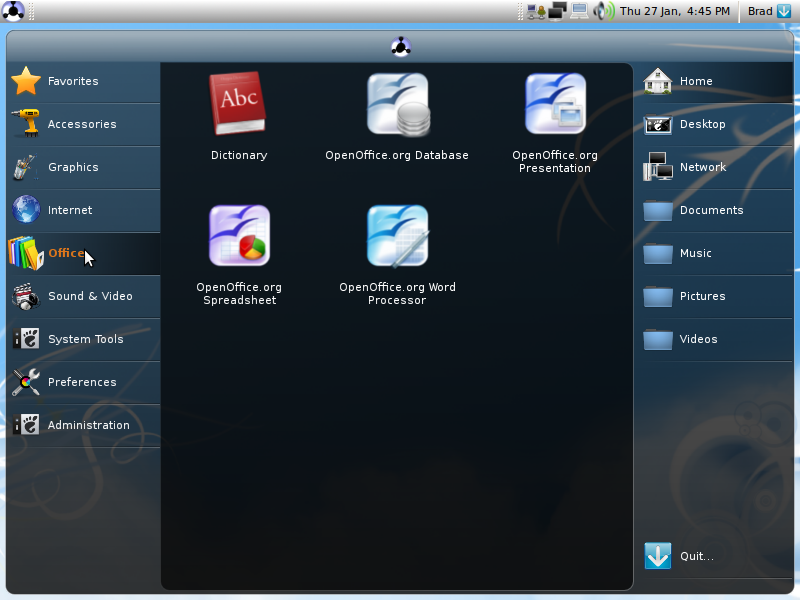This screenshot has height=600, width=800.
Task: Open the Music place label
Action: (x=695, y=253)
